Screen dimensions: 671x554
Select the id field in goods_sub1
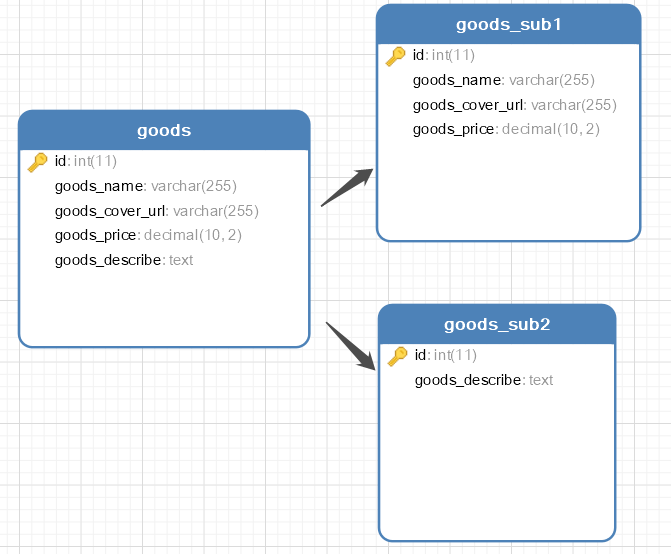pos(443,55)
